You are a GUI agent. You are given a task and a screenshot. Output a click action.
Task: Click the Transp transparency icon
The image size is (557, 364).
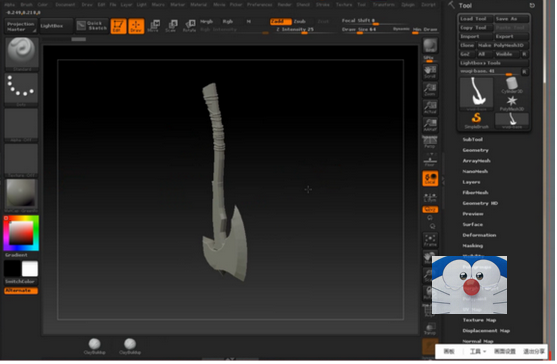click(430, 328)
